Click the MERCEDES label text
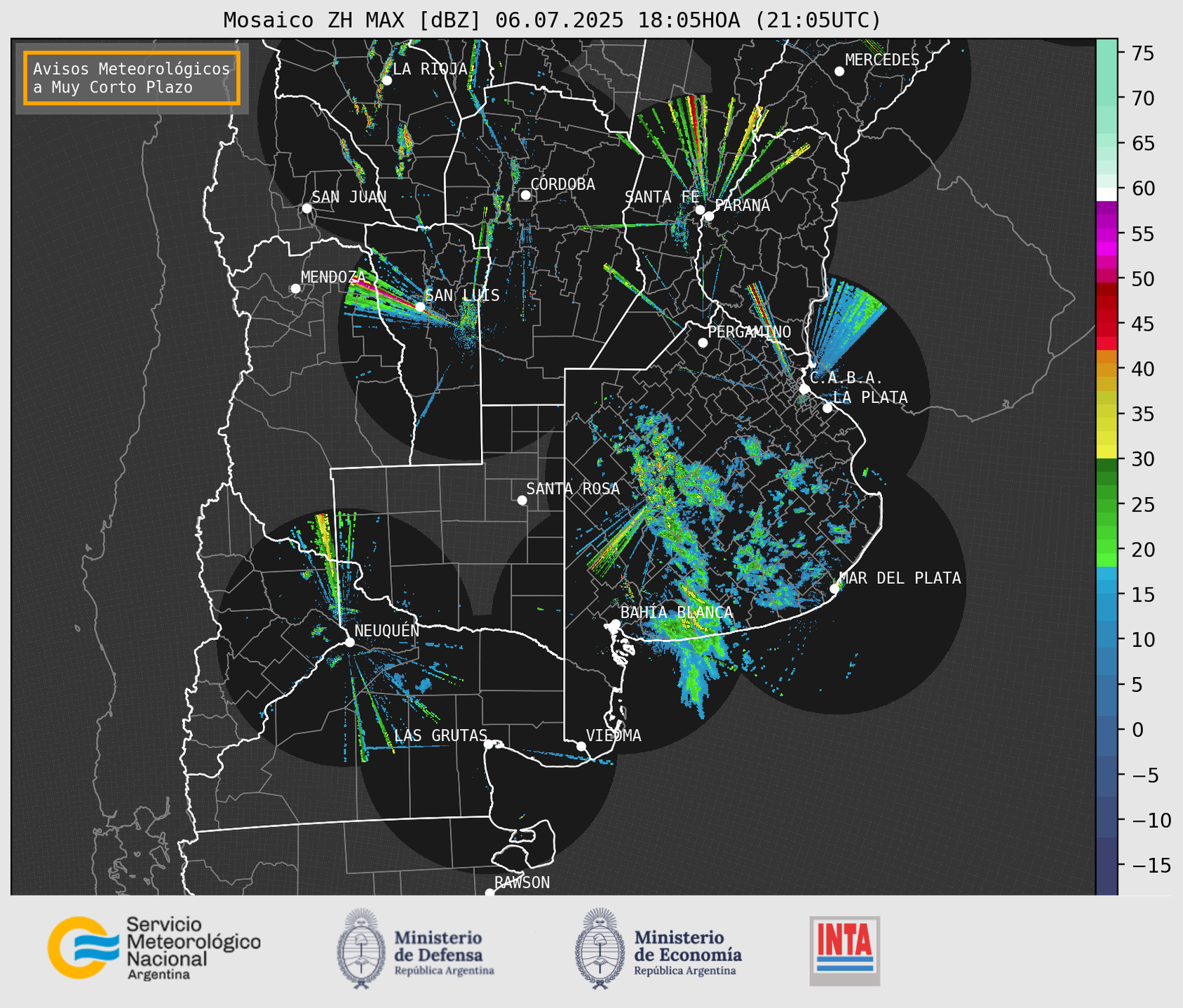Image resolution: width=1183 pixels, height=1008 pixels. (x=882, y=60)
